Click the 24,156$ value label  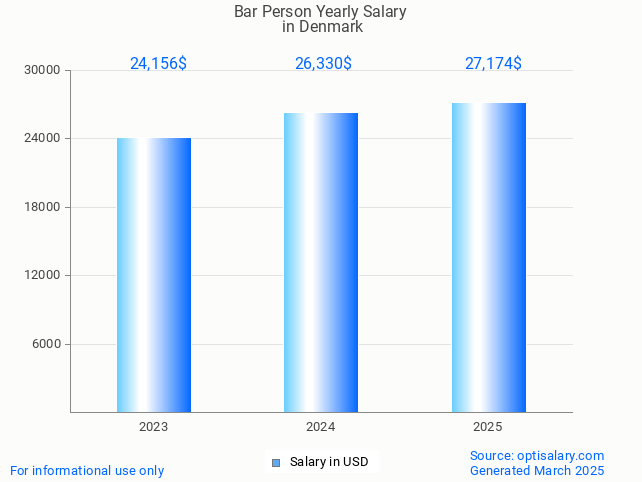[x=158, y=64]
